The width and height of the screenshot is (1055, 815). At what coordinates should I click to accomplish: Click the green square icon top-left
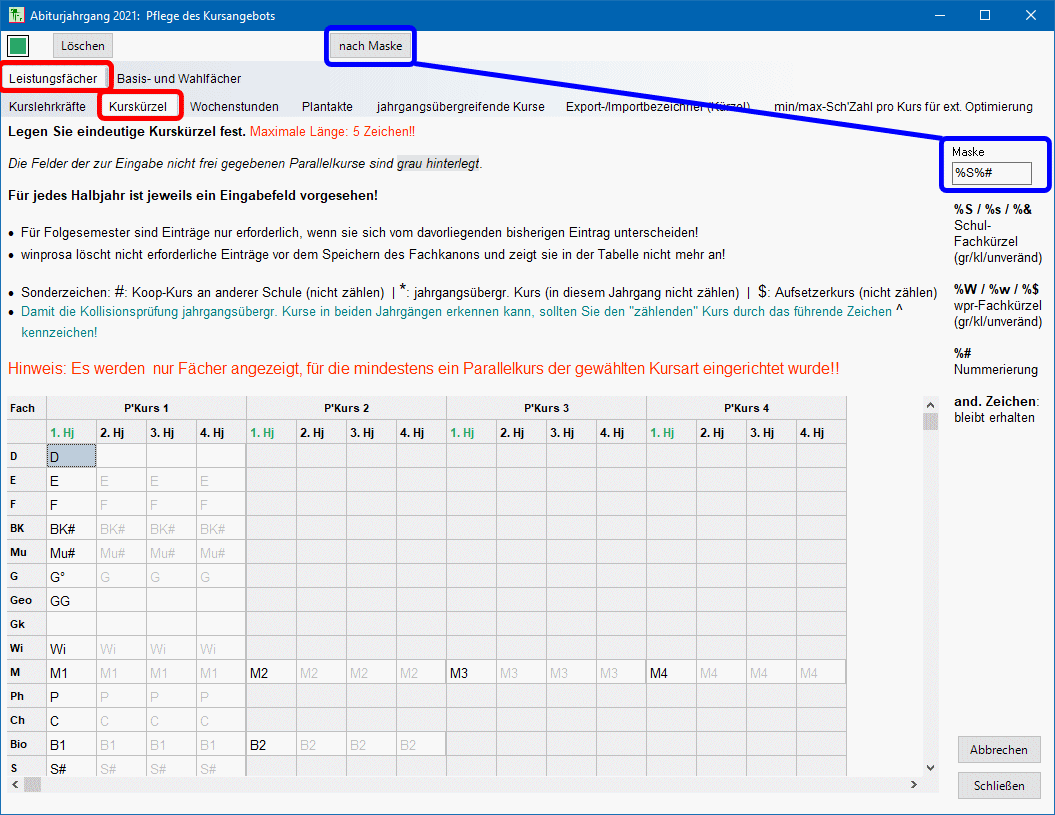pos(18,46)
